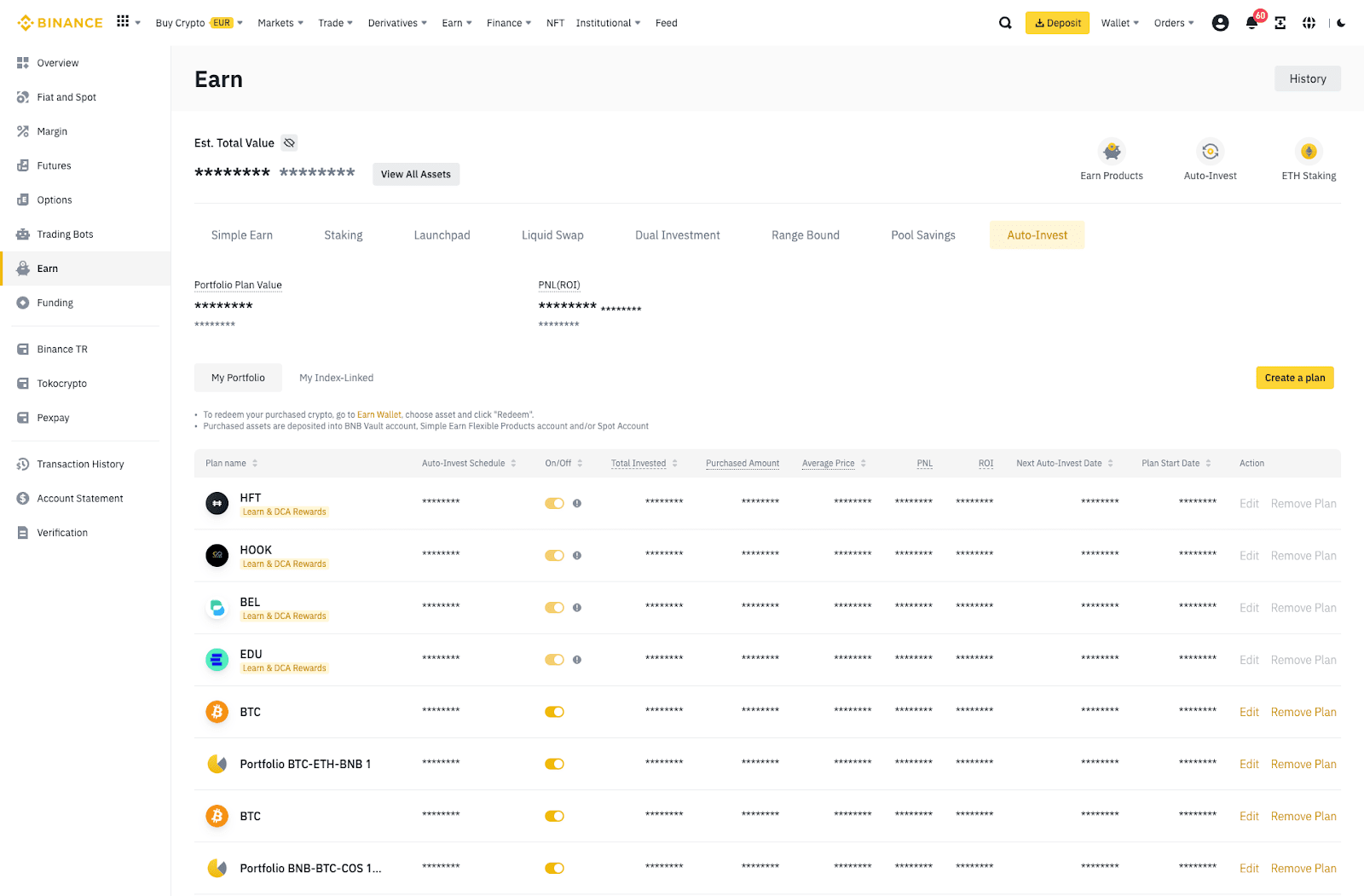The image size is (1364, 896).
Task: Sort by Plan name column
Action: tap(231, 463)
